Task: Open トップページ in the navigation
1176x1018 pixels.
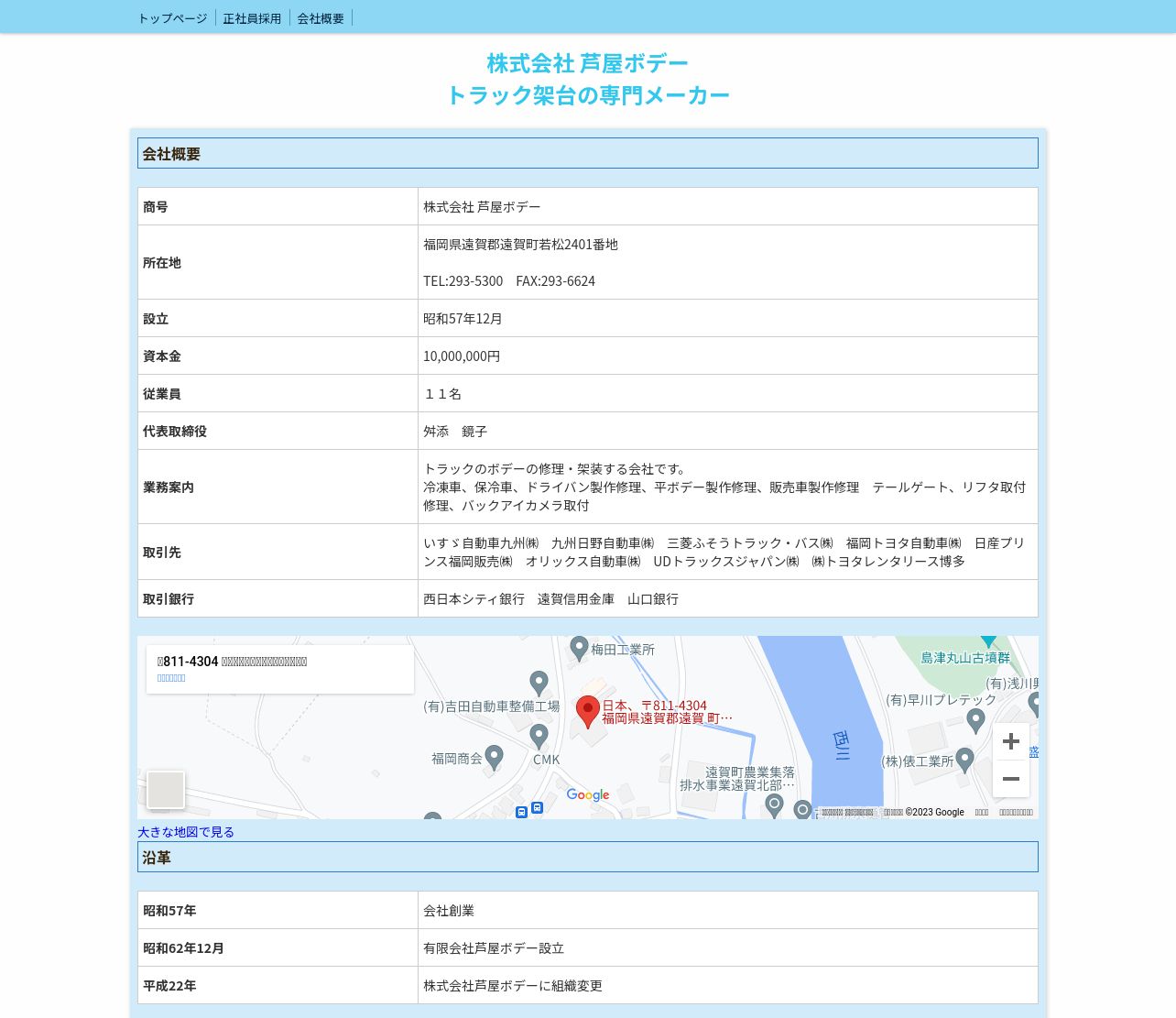Action: click(x=172, y=18)
